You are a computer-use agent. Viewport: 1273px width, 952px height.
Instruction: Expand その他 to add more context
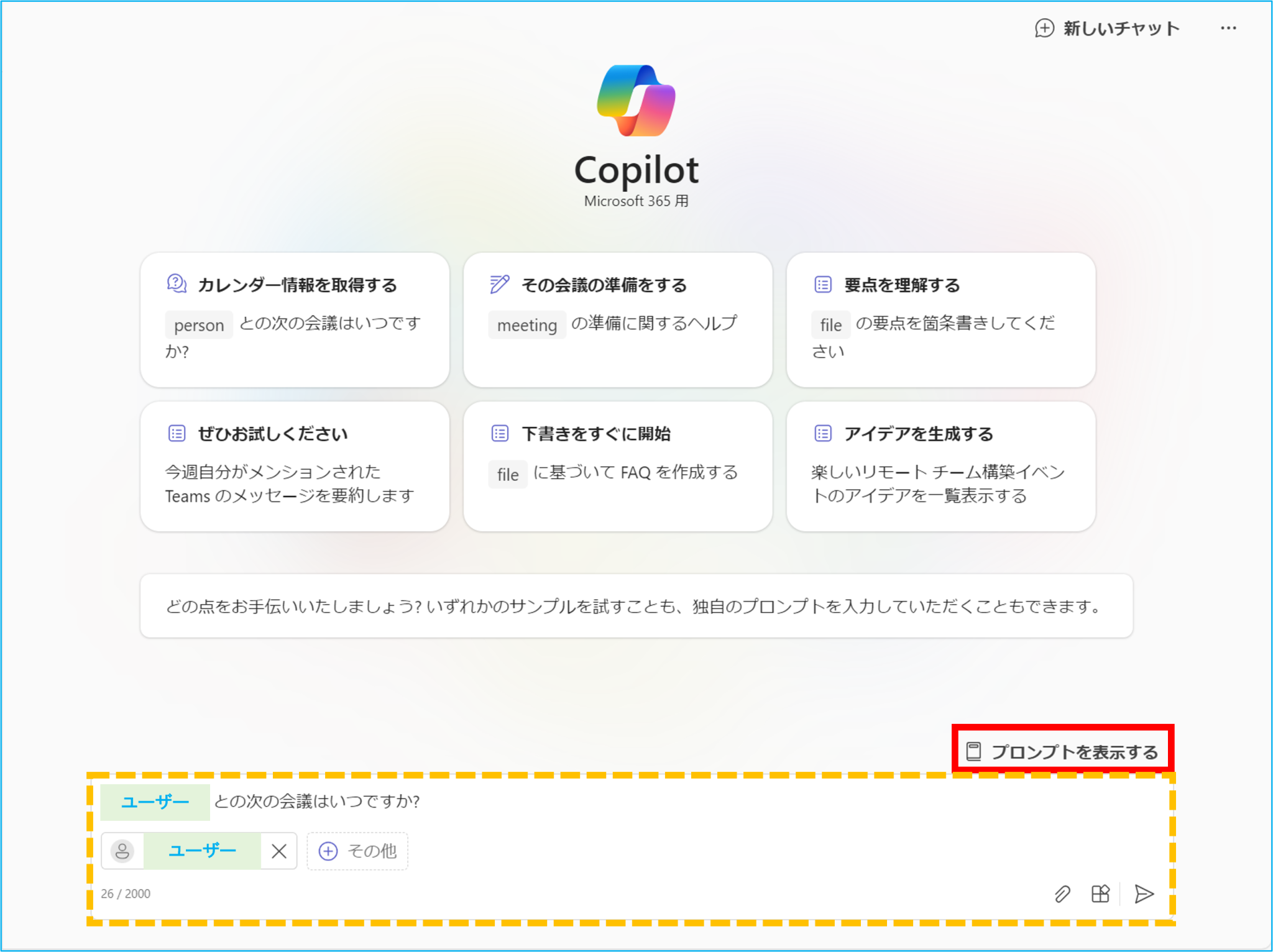[357, 851]
